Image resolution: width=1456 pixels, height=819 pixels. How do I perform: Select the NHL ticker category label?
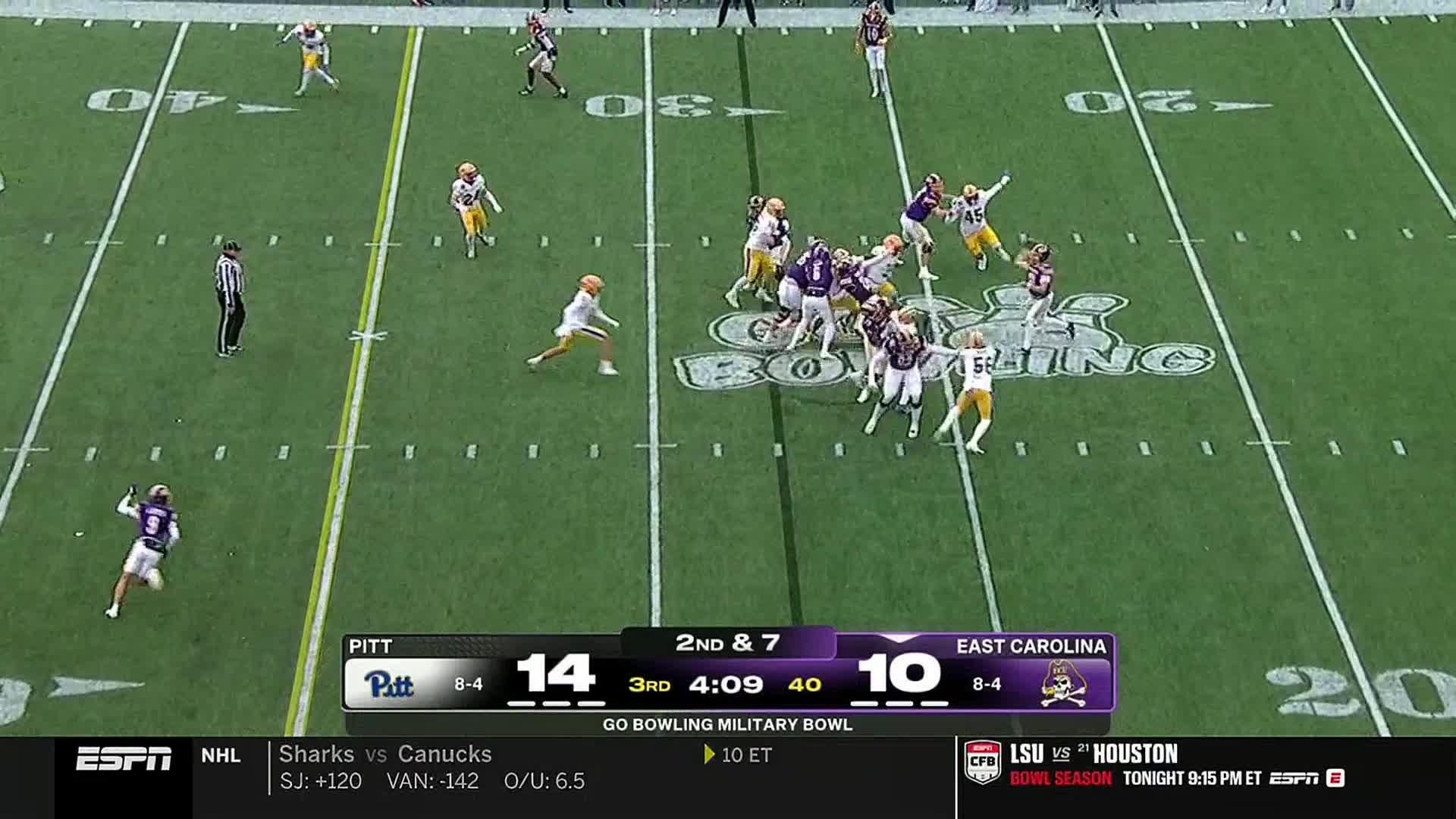[x=221, y=755]
